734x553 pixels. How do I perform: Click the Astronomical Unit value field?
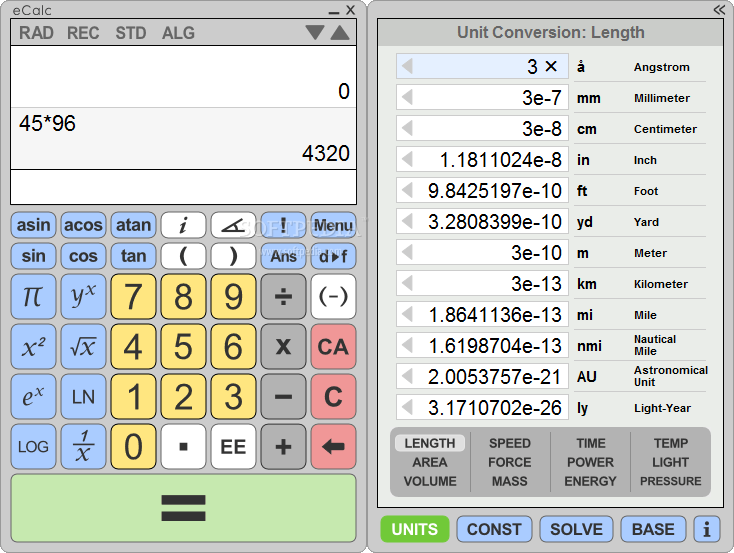pyautogui.click(x=482, y=376)
